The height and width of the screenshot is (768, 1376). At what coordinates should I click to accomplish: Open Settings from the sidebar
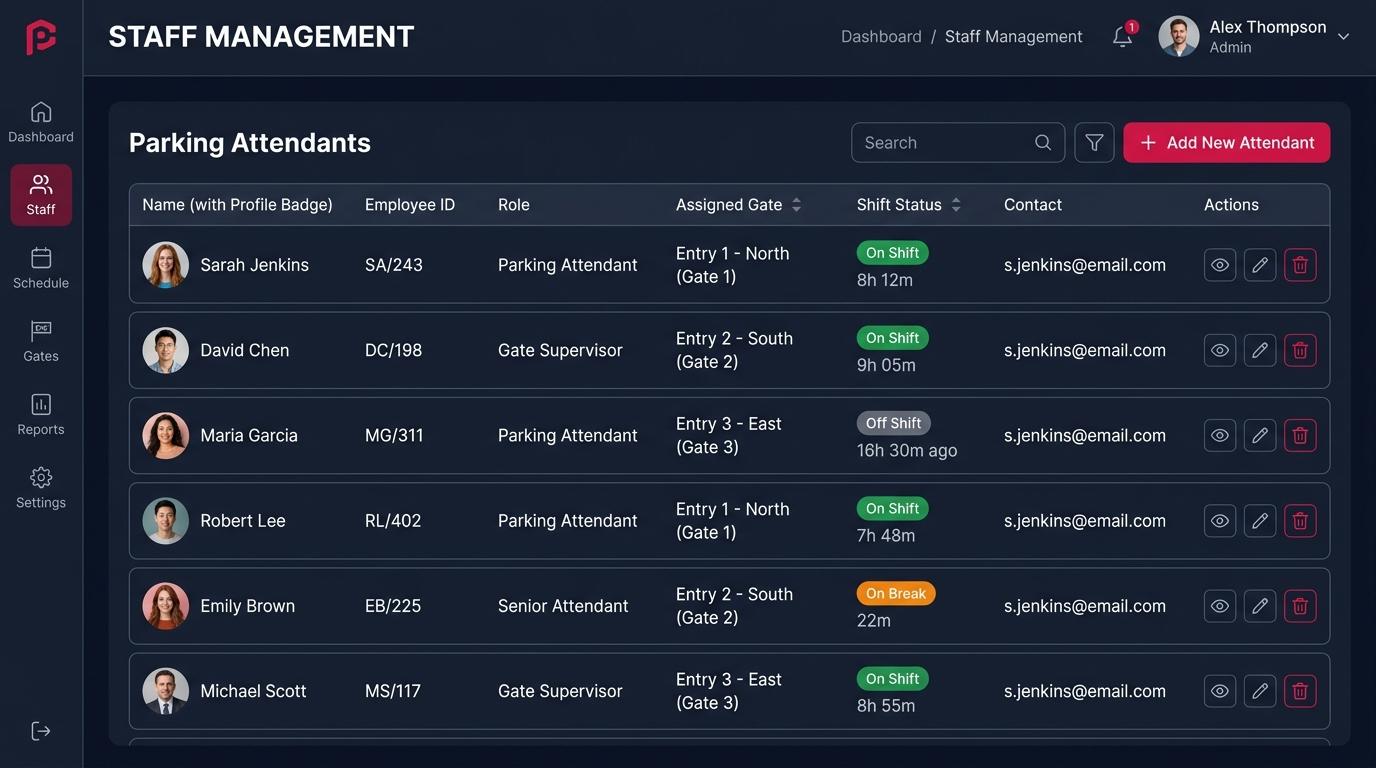tap(41, 488)
